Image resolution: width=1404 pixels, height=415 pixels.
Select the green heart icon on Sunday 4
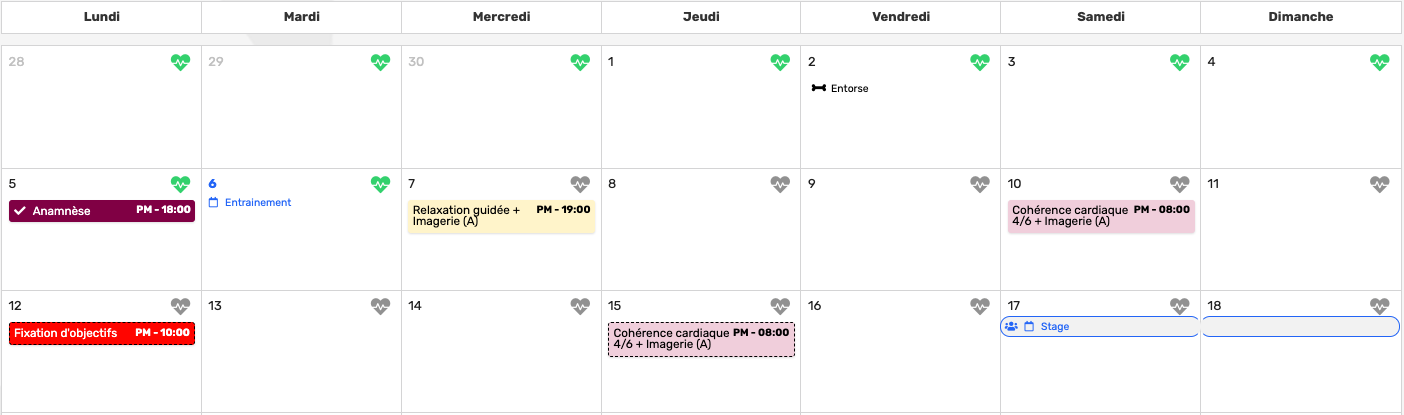1380,62
